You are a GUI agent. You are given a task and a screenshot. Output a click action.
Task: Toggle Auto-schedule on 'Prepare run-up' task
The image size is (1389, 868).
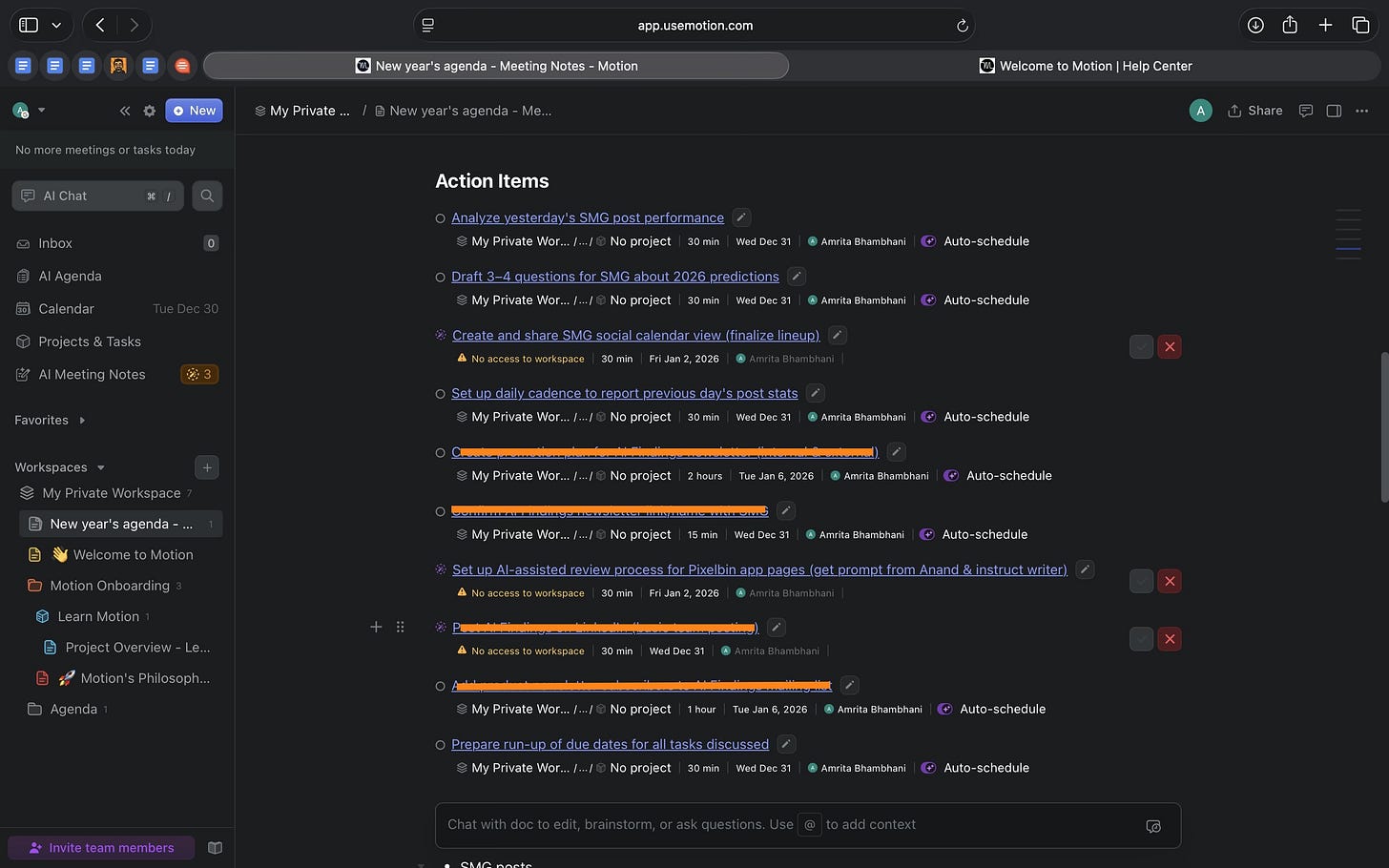[976, 768]
